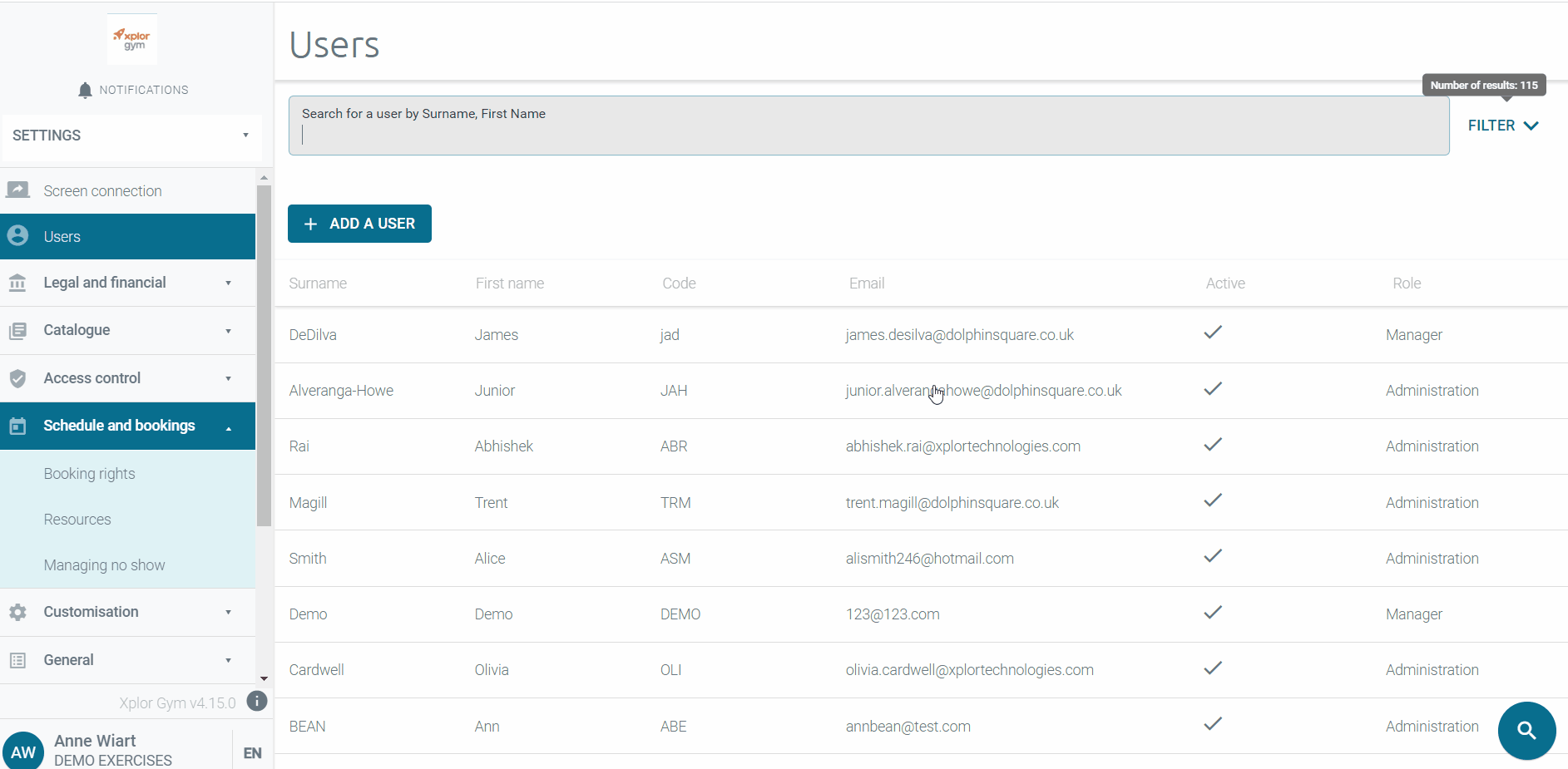Screen dimensions: 1568x769
Task: Toggle active checkmark for Demo user
Action: 1213,612
